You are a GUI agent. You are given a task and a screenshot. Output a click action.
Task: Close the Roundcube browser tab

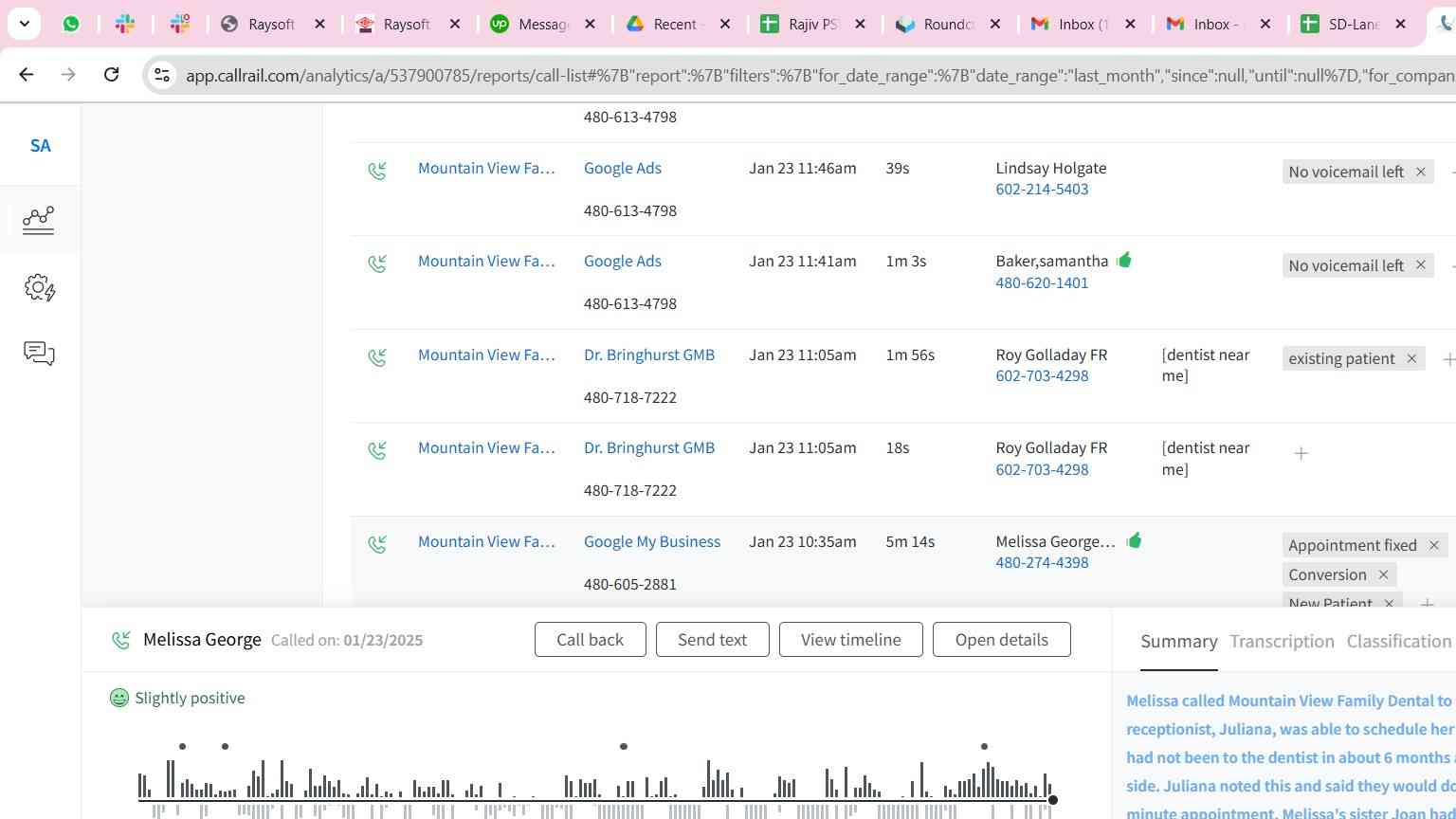pyautogui.click(x=995, y=24)
